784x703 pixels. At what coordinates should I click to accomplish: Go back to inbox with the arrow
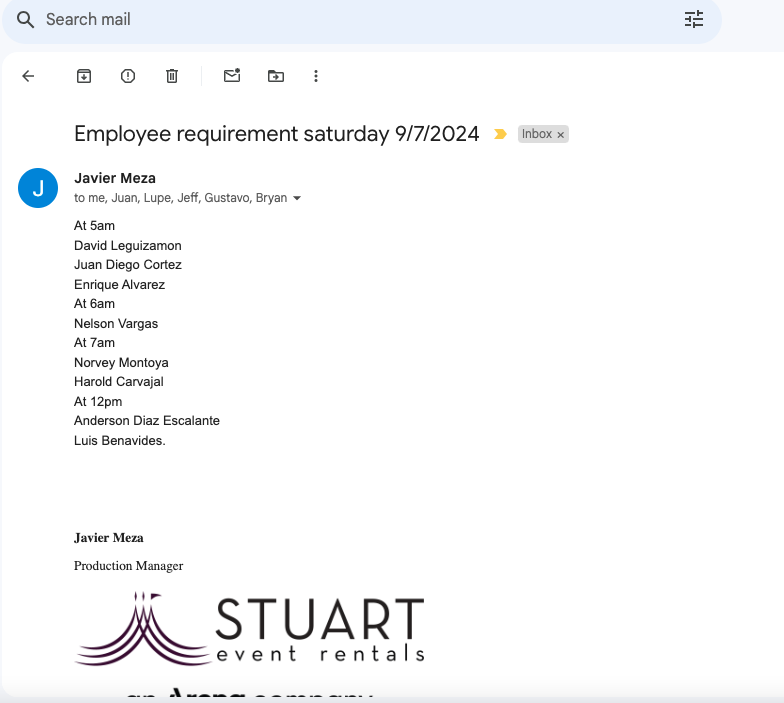click(x=28, y=76)
